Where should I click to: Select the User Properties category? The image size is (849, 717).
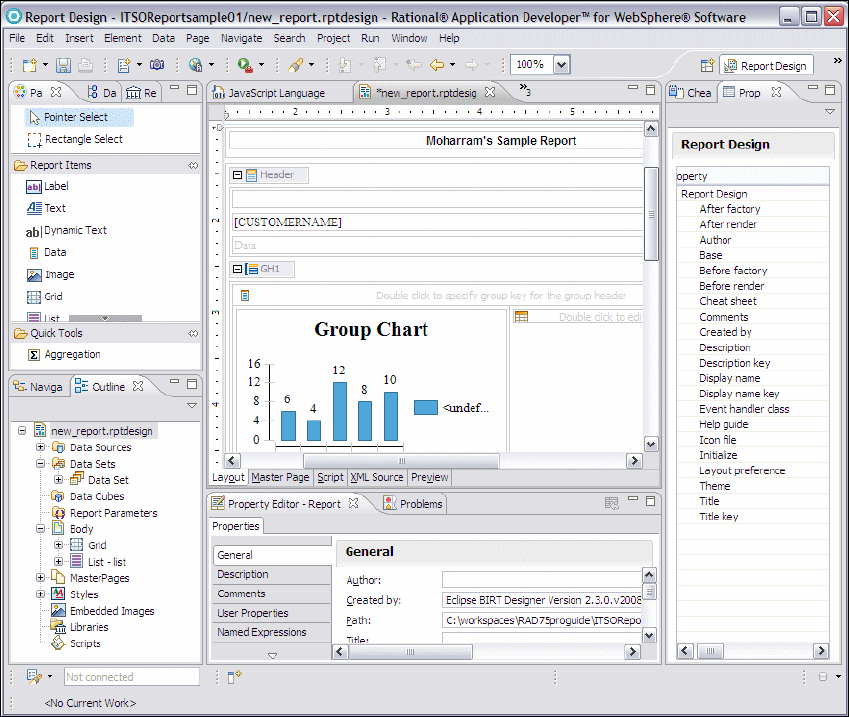coord(253,613)
